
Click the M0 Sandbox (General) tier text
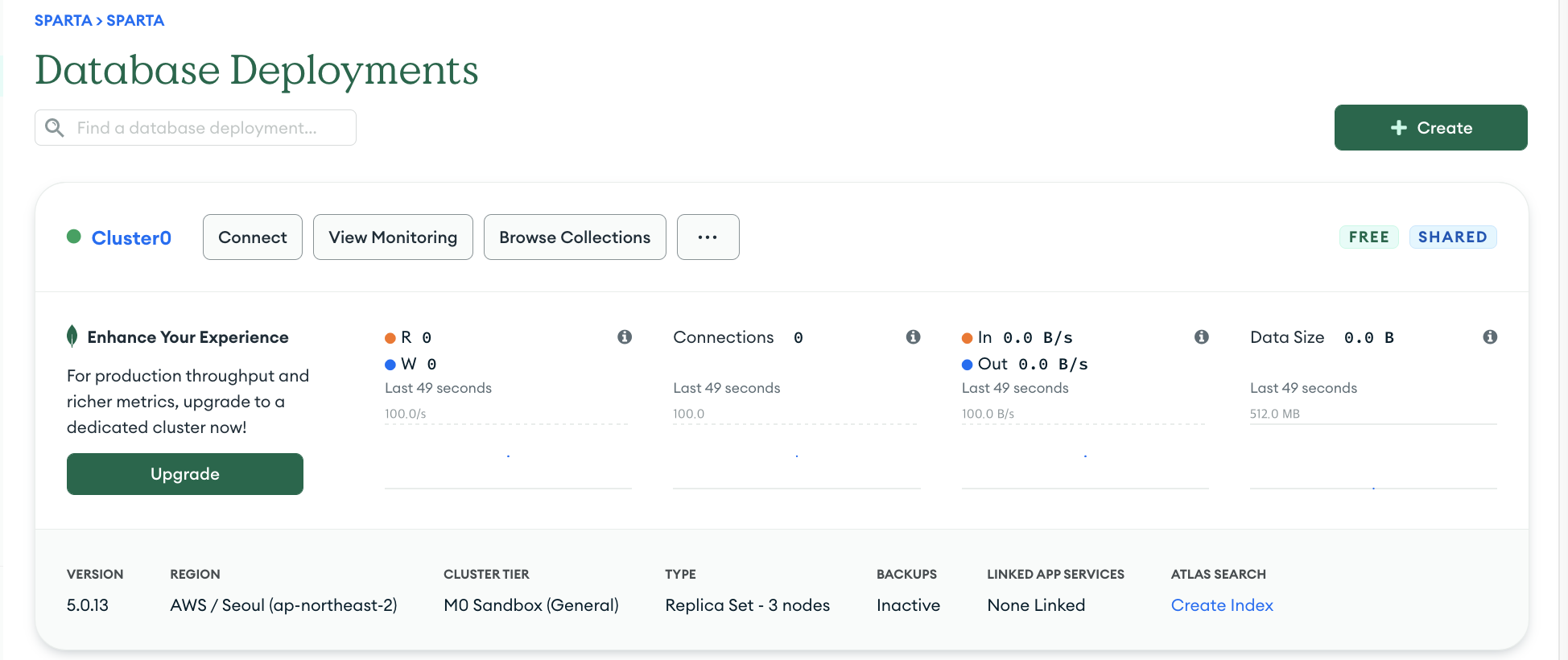(531, 605)
